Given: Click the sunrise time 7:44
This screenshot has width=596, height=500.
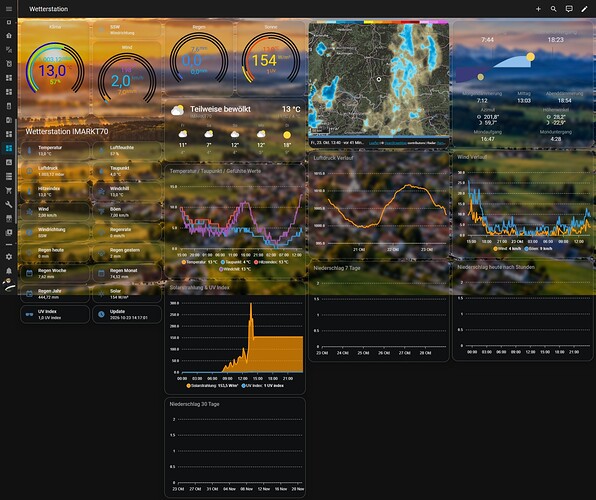Looking at the screenshot, I should 487,40.
